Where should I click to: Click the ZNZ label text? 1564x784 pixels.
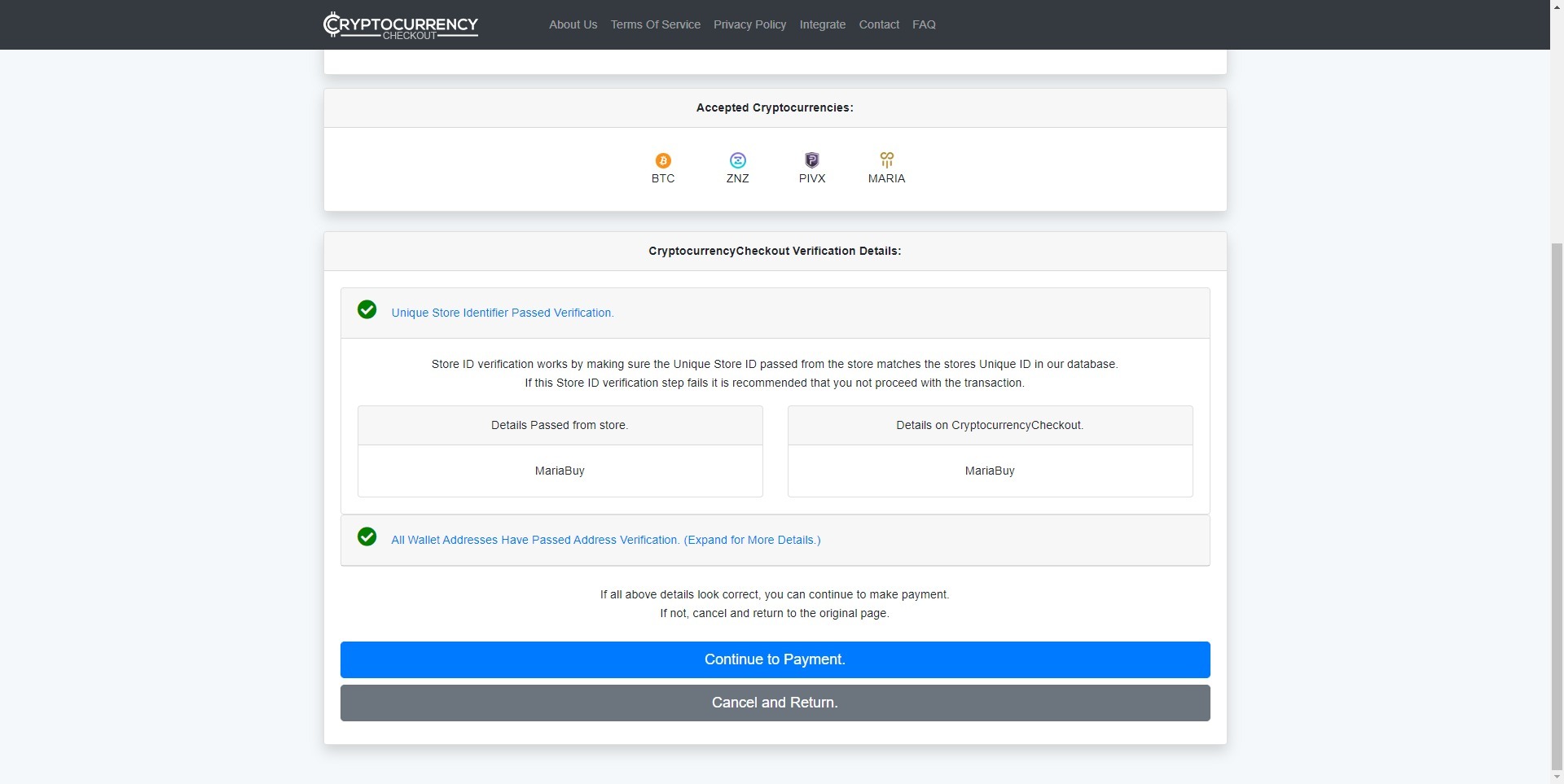(738, 178)
